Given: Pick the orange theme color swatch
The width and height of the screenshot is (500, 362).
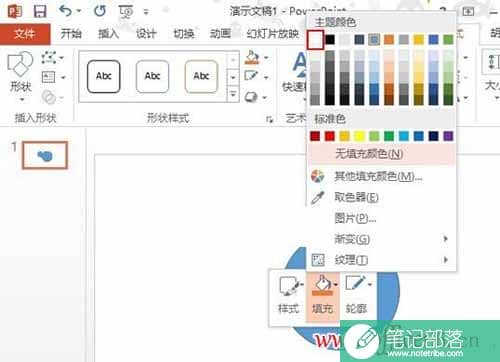Looking at the screenshot, I should 389,40.
